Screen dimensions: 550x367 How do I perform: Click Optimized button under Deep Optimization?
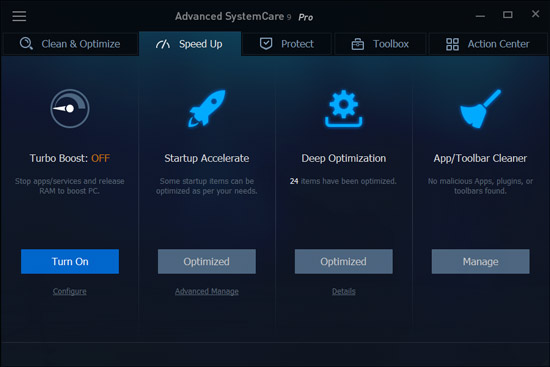click(x=344, y=261)
